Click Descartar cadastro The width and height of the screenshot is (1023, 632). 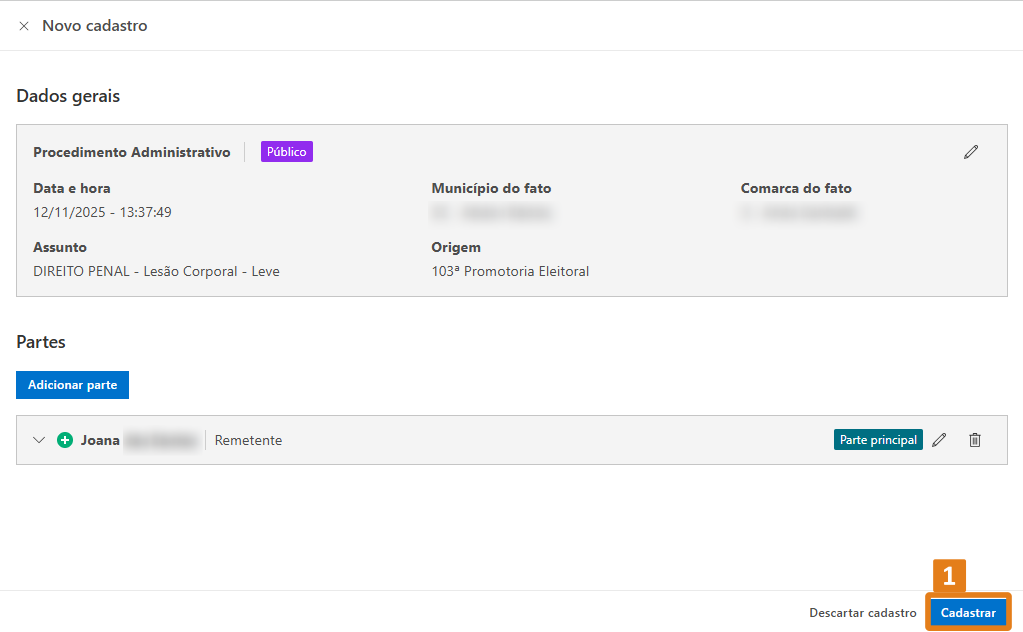[862, 613]
